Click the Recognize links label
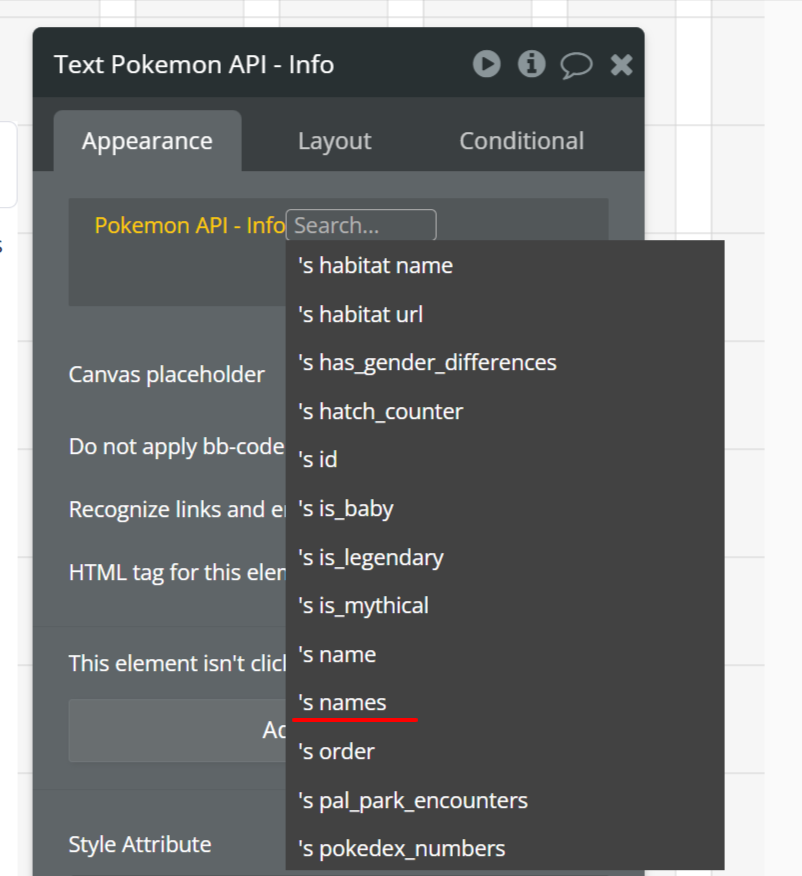The height and width of the screenshot is (876, 802). pyautogui.click(x=177, y=510)
